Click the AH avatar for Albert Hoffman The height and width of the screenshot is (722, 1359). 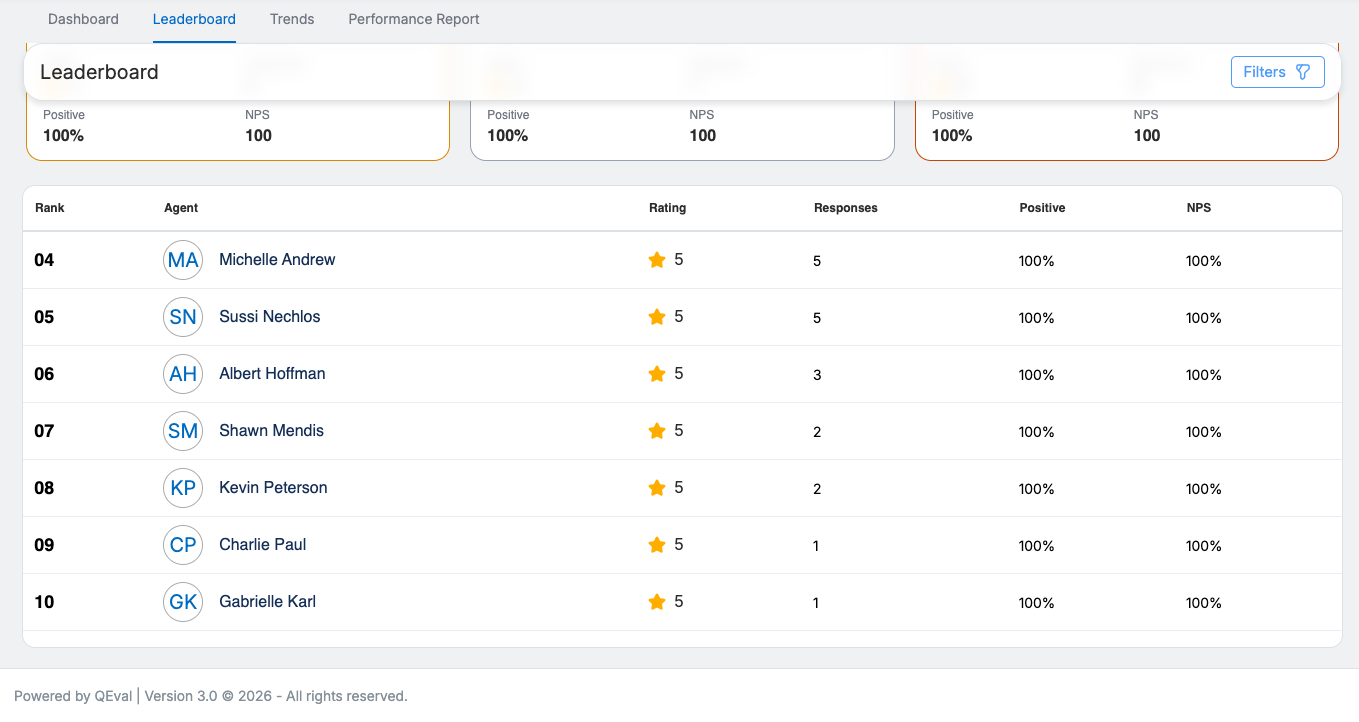(183, 374)
